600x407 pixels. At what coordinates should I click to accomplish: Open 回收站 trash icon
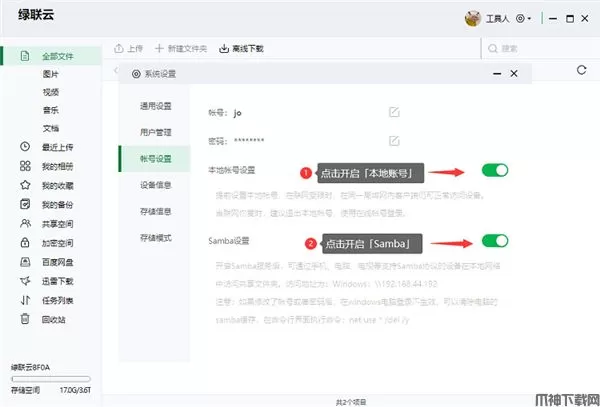(25, 319)
